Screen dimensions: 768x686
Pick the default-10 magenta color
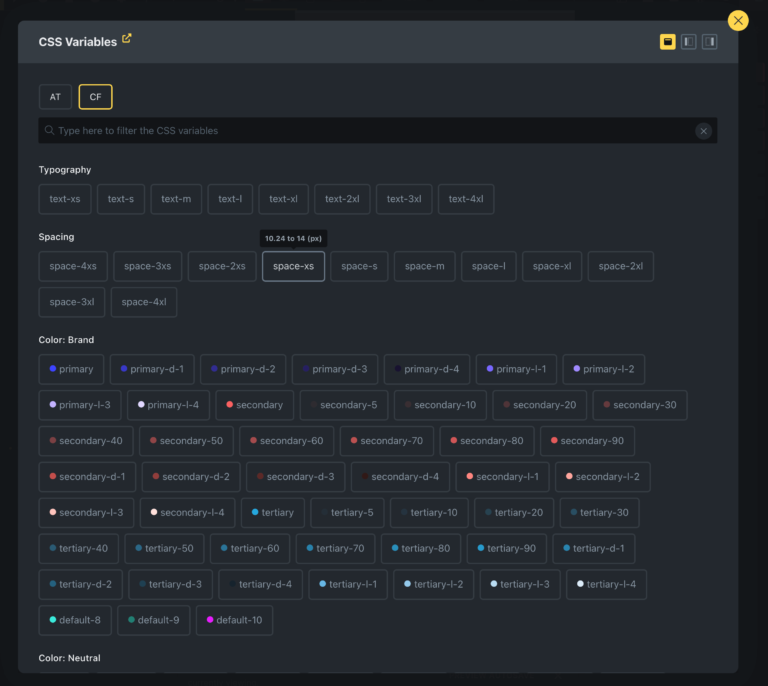[234, 620]
